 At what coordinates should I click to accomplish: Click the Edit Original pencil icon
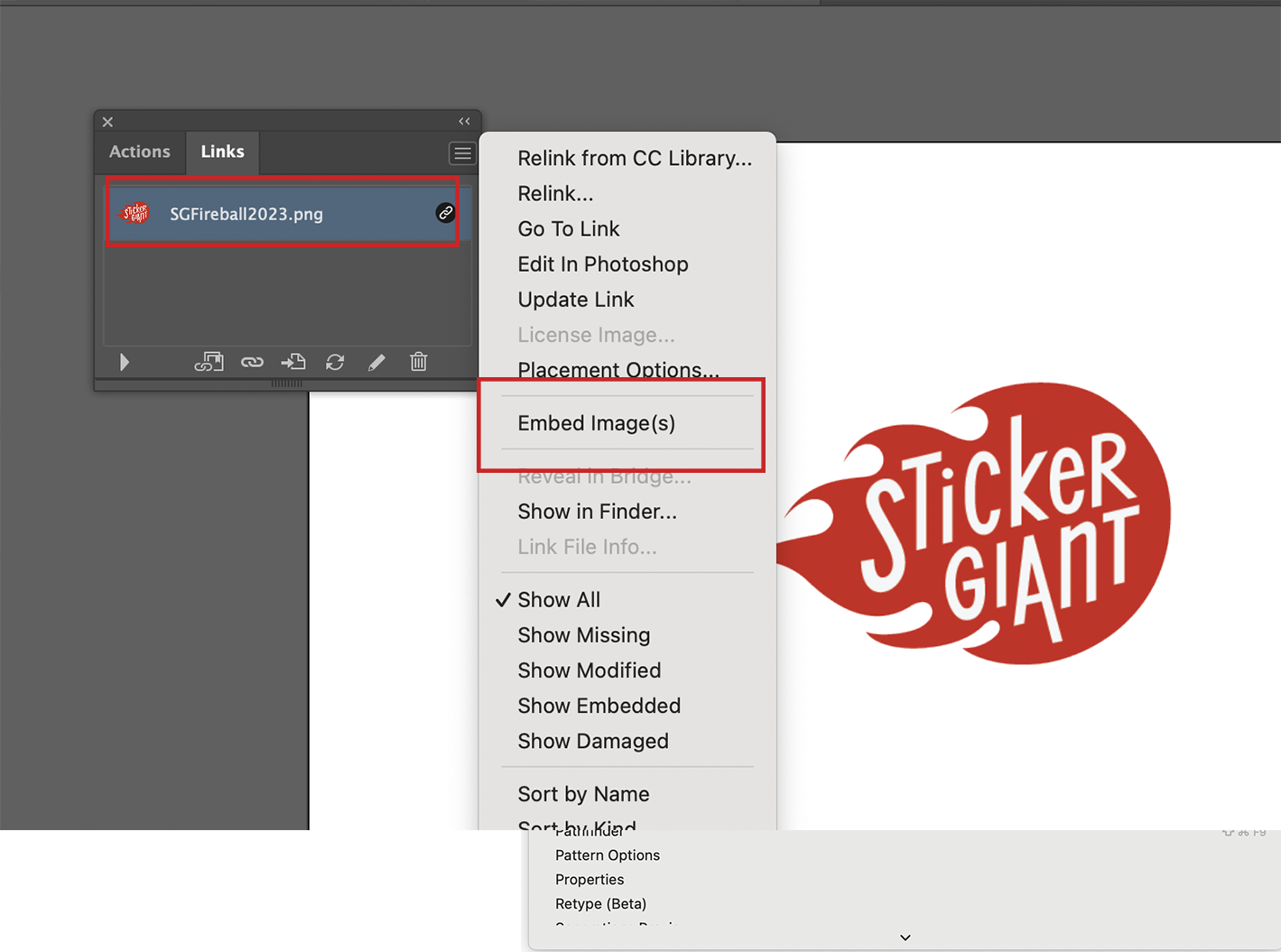(x=376, y=362)
